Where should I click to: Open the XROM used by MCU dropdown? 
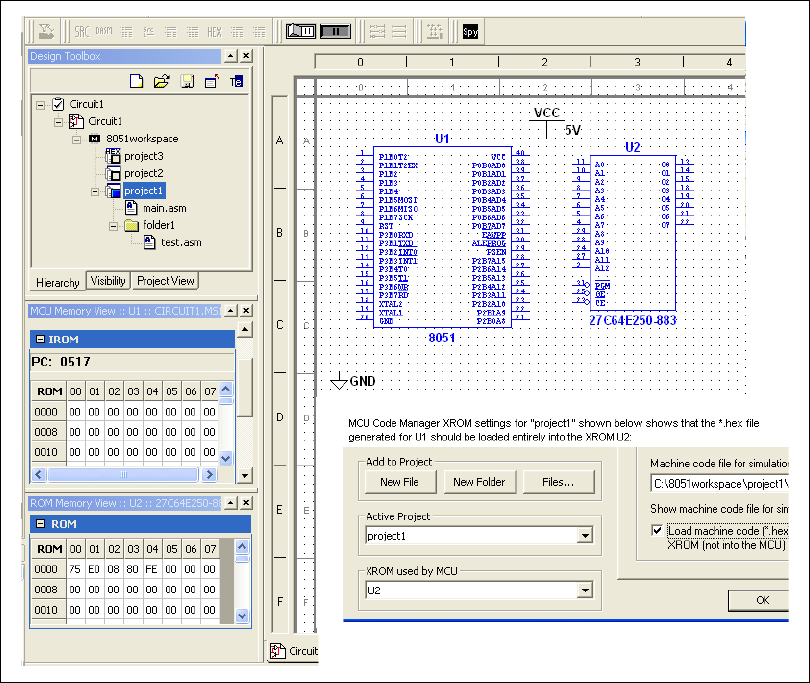click(584, 591)
